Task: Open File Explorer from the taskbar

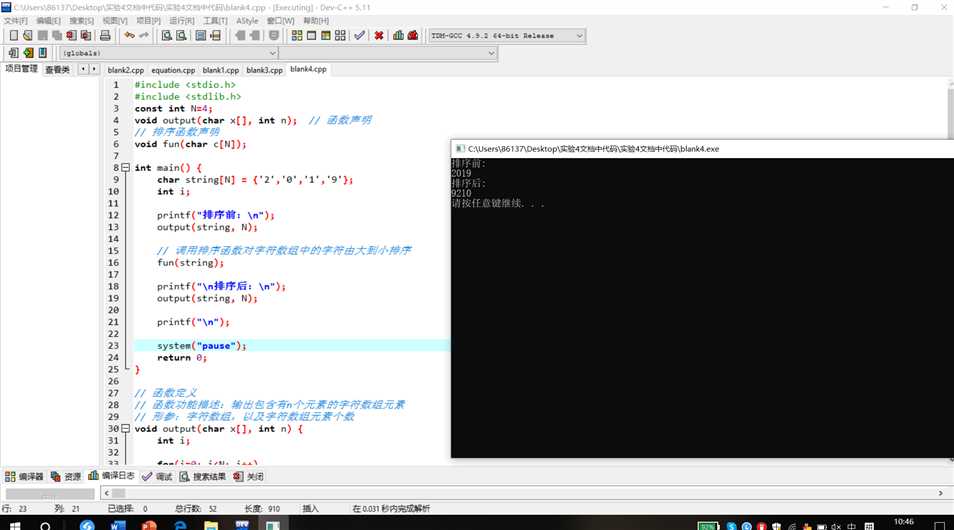Action: (211, 525)
